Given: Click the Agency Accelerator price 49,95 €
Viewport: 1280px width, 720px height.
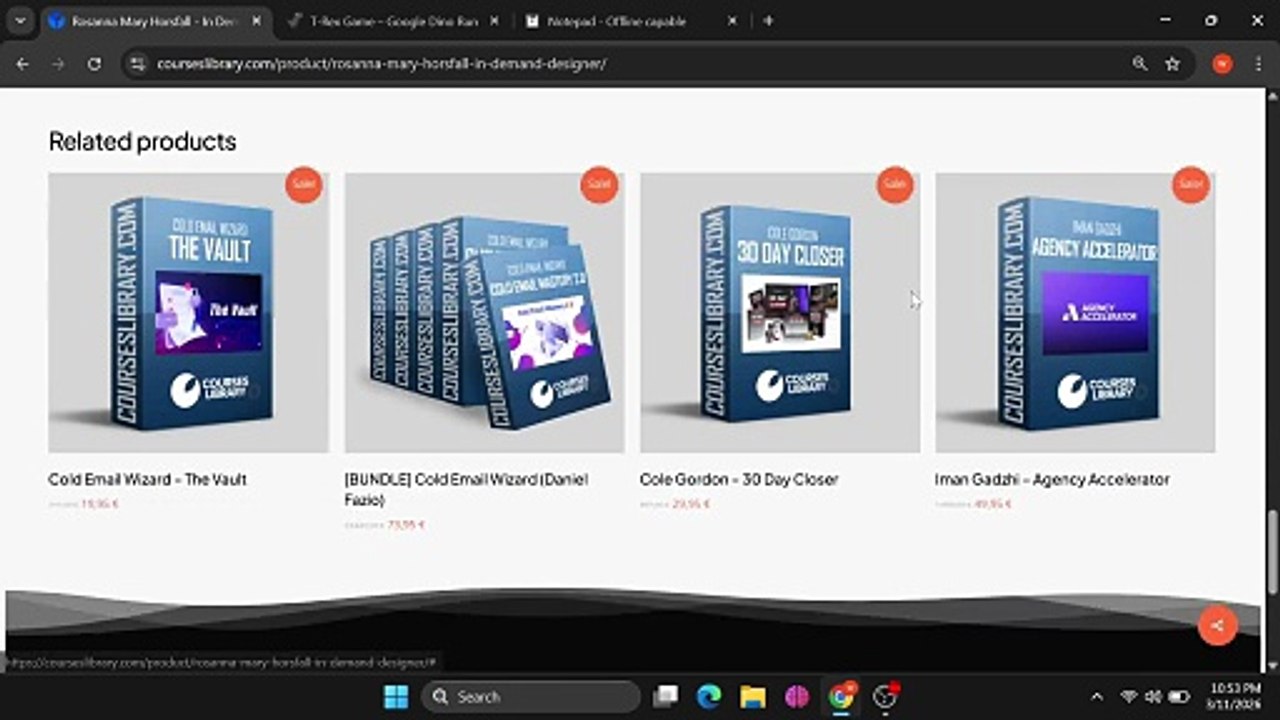Looking at the screenshot, I should [x=993, y=504].
